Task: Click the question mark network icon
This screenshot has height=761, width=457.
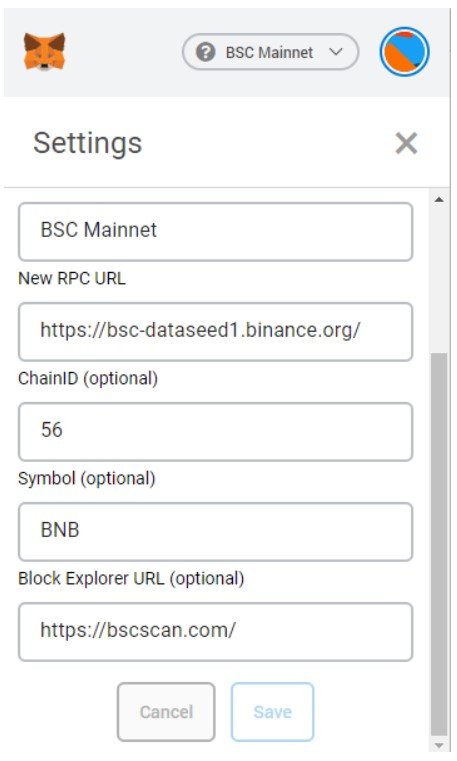Action: (205, 51)
